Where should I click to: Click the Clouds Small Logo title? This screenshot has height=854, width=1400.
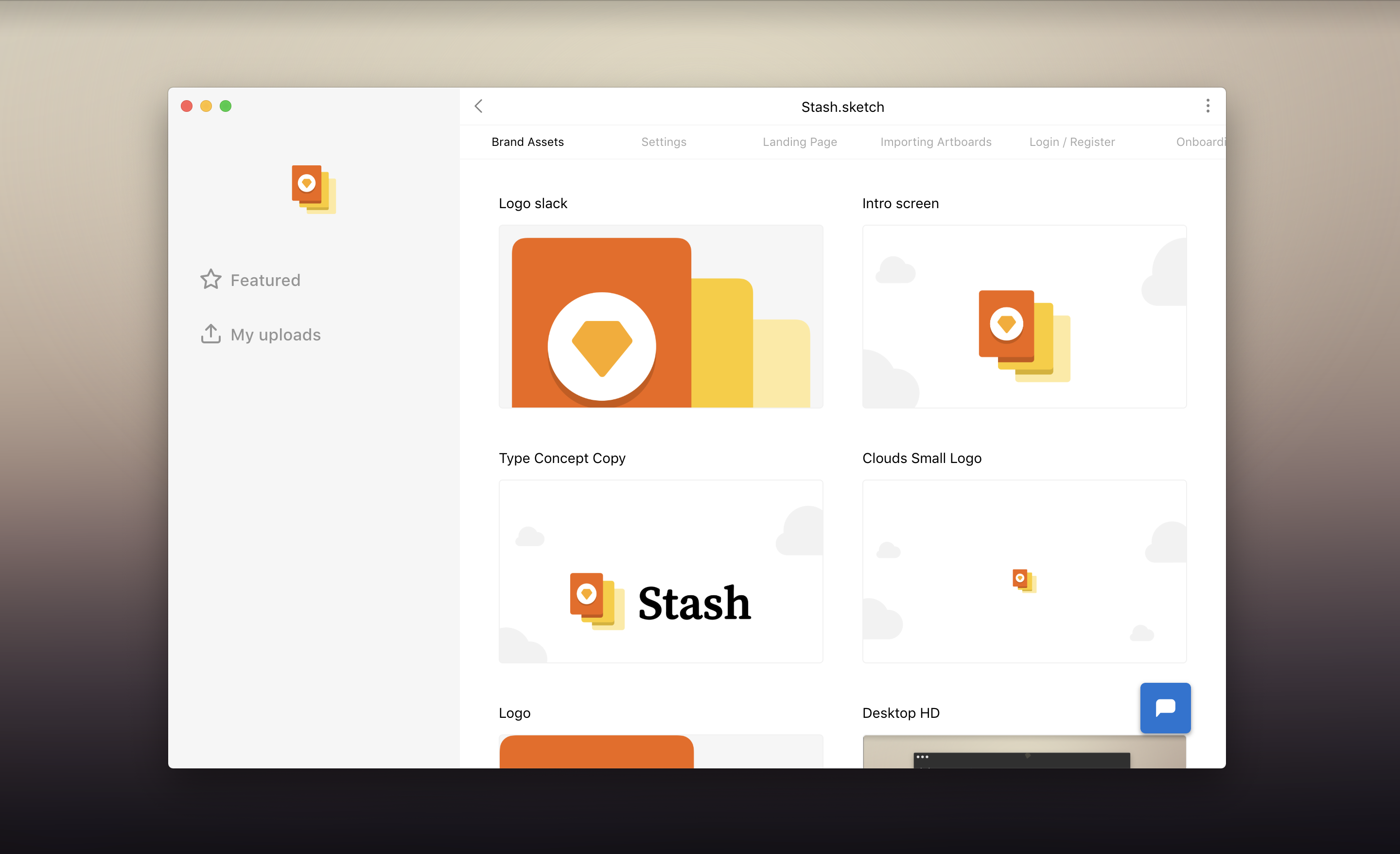922,458
